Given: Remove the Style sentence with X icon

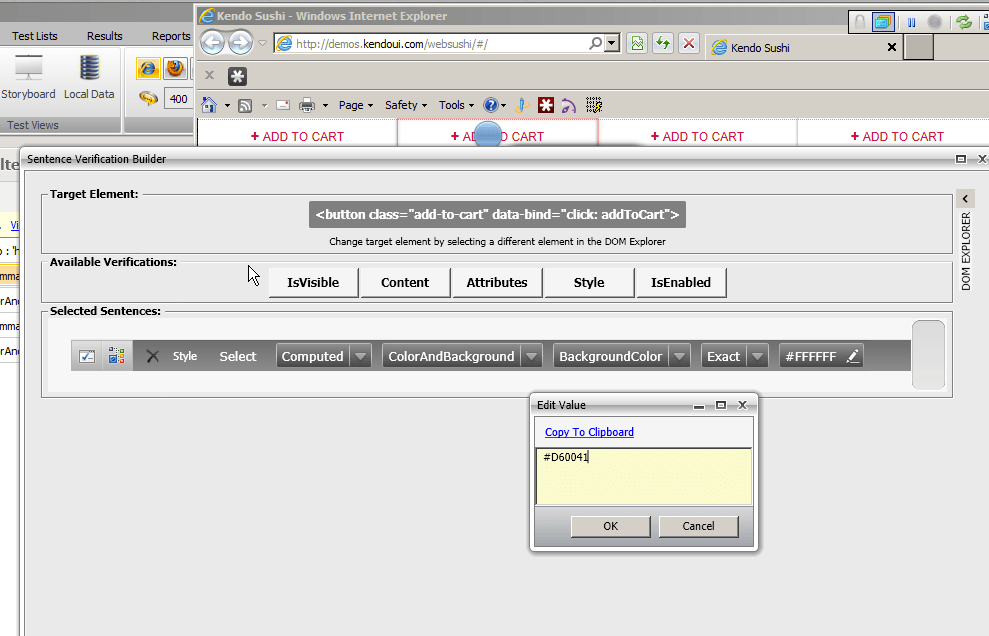Looking at the screenshot, I should point(153,356).
